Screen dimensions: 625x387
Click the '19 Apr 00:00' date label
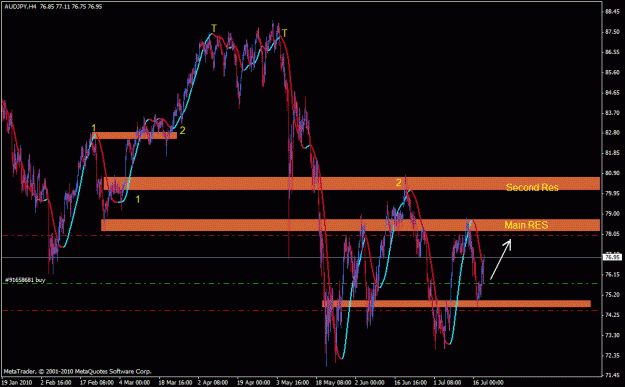[254, 383]
